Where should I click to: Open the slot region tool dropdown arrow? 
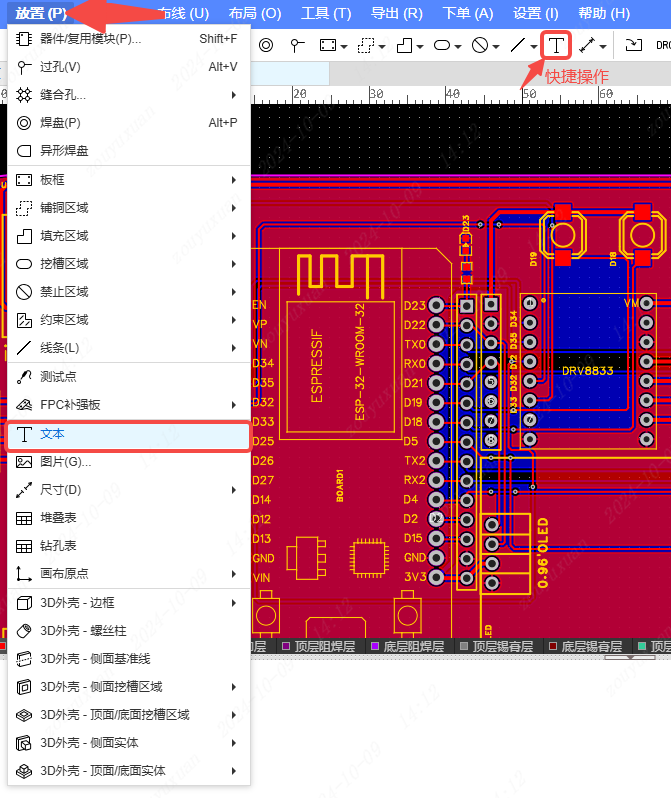tap(458, 47)
